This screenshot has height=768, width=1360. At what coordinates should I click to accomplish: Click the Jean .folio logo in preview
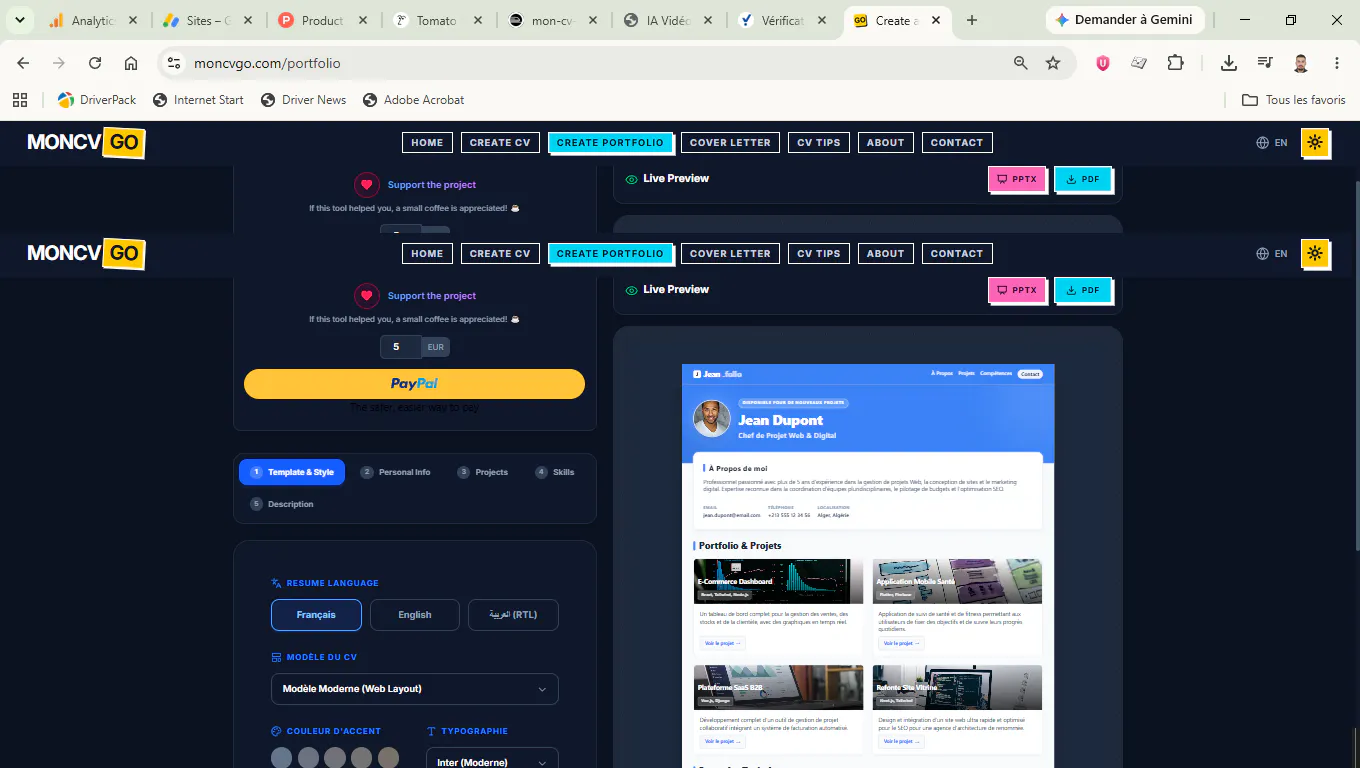pyautogui.click(x=718, y=374)
